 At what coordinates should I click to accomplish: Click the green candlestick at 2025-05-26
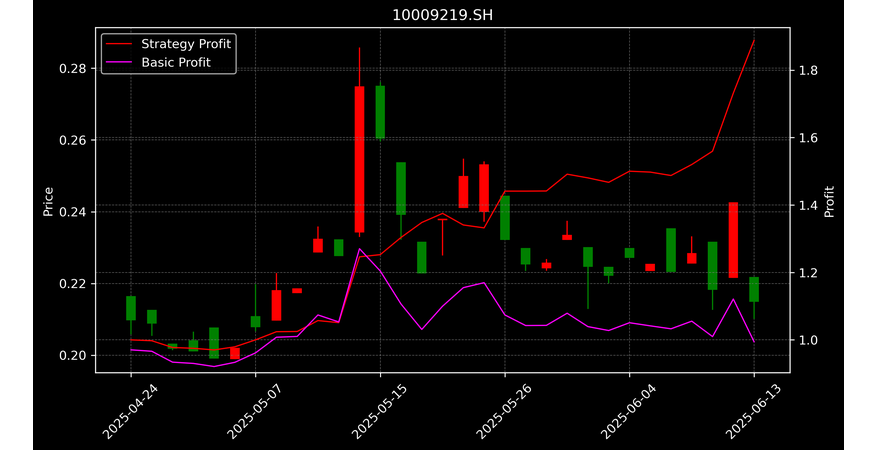tap(505, 218)
